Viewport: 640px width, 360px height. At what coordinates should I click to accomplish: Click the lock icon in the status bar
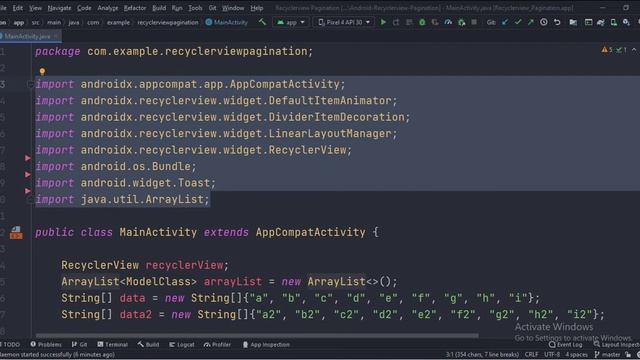pyautogui.click(x=628, y=355)
